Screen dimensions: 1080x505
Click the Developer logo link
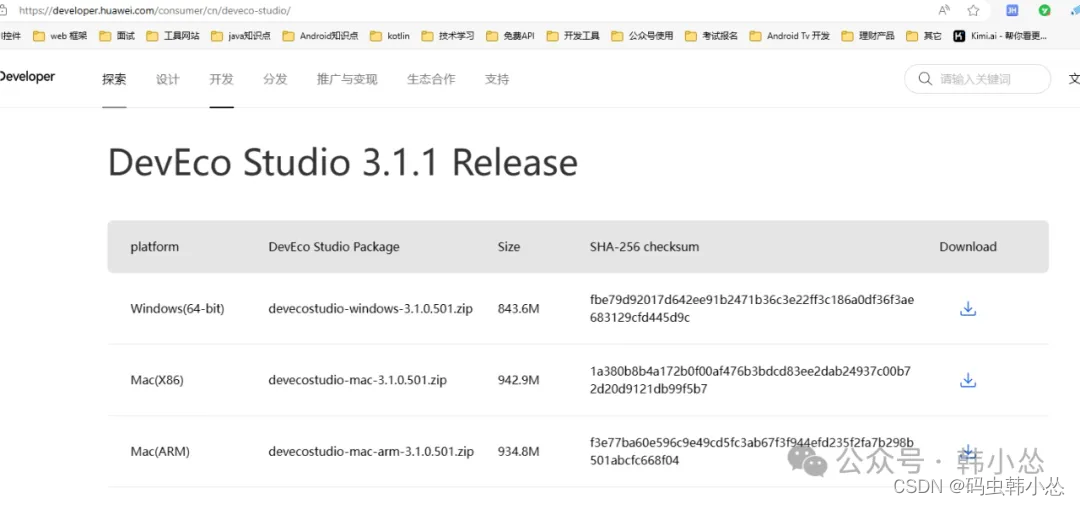coord(27,76)
